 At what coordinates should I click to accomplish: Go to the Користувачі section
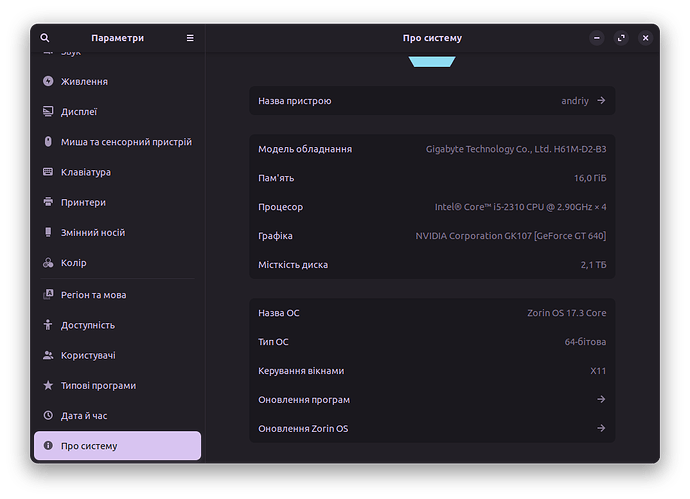88,355
